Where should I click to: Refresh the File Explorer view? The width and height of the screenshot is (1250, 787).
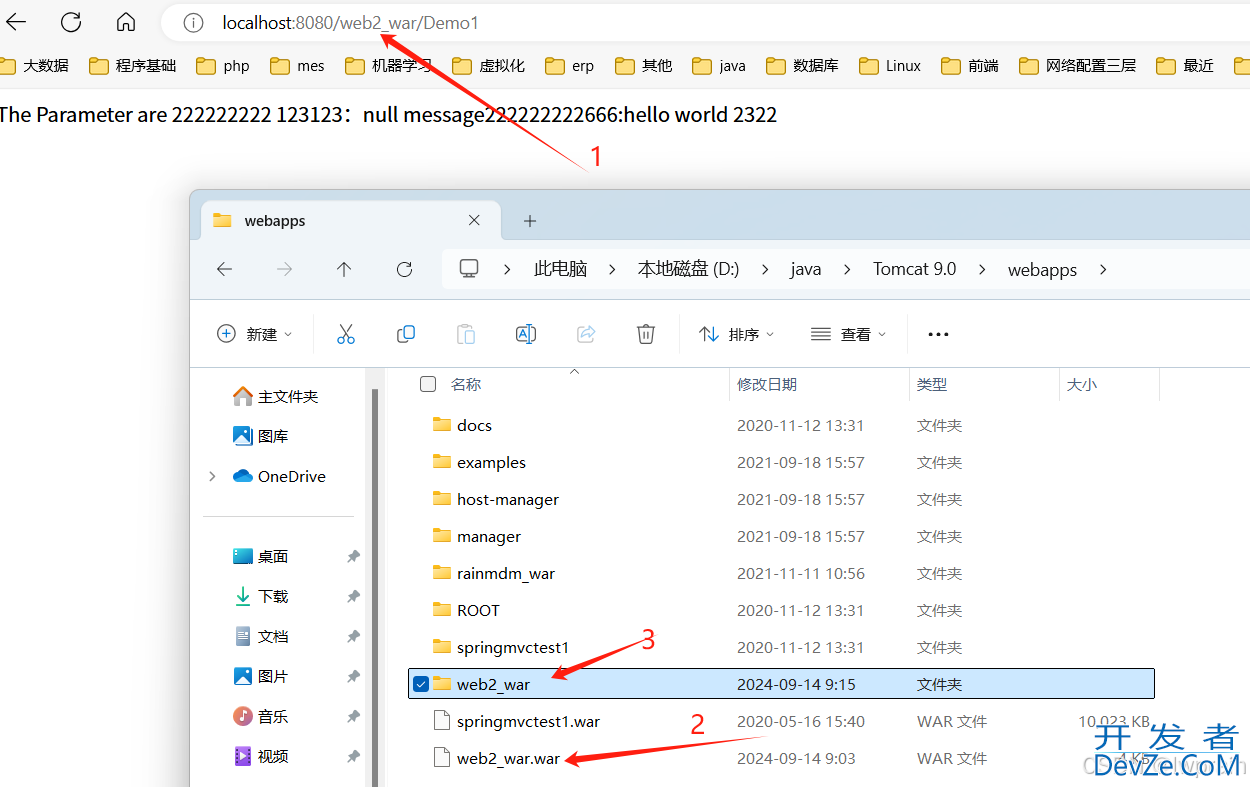tap(404, 269)
